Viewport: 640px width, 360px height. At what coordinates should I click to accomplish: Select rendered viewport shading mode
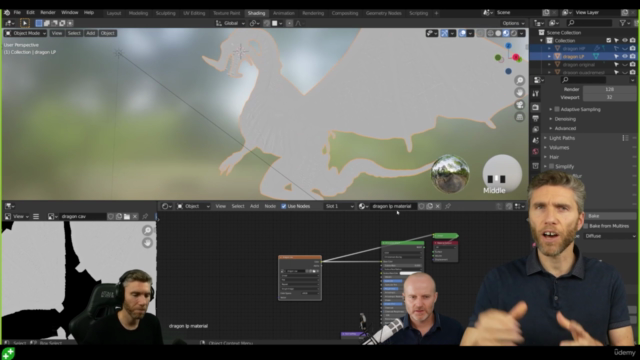coord(513,33)
